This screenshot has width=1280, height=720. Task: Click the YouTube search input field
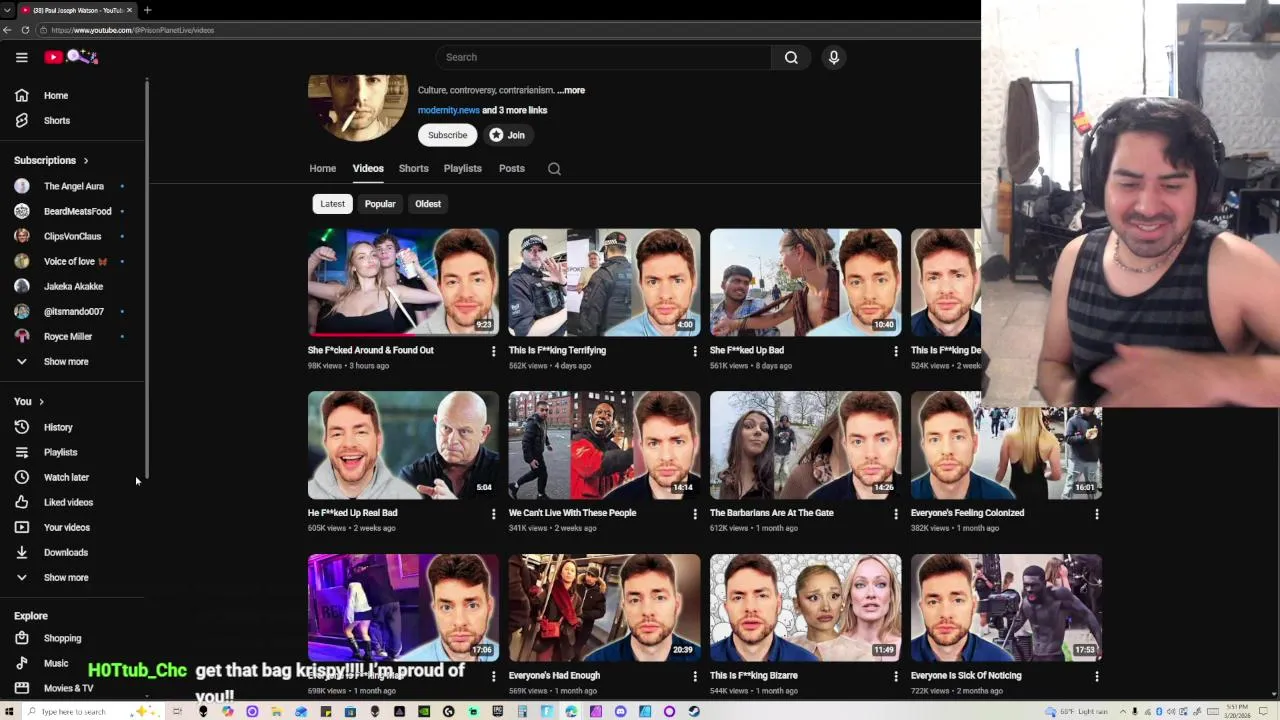pos(603,57)
